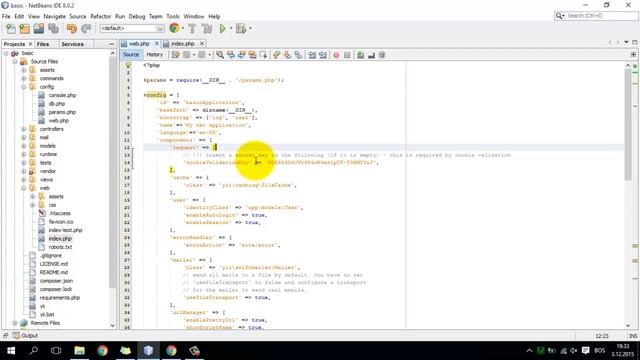Click the New File toolbar icon
The image size is (640, 360).
11,29
